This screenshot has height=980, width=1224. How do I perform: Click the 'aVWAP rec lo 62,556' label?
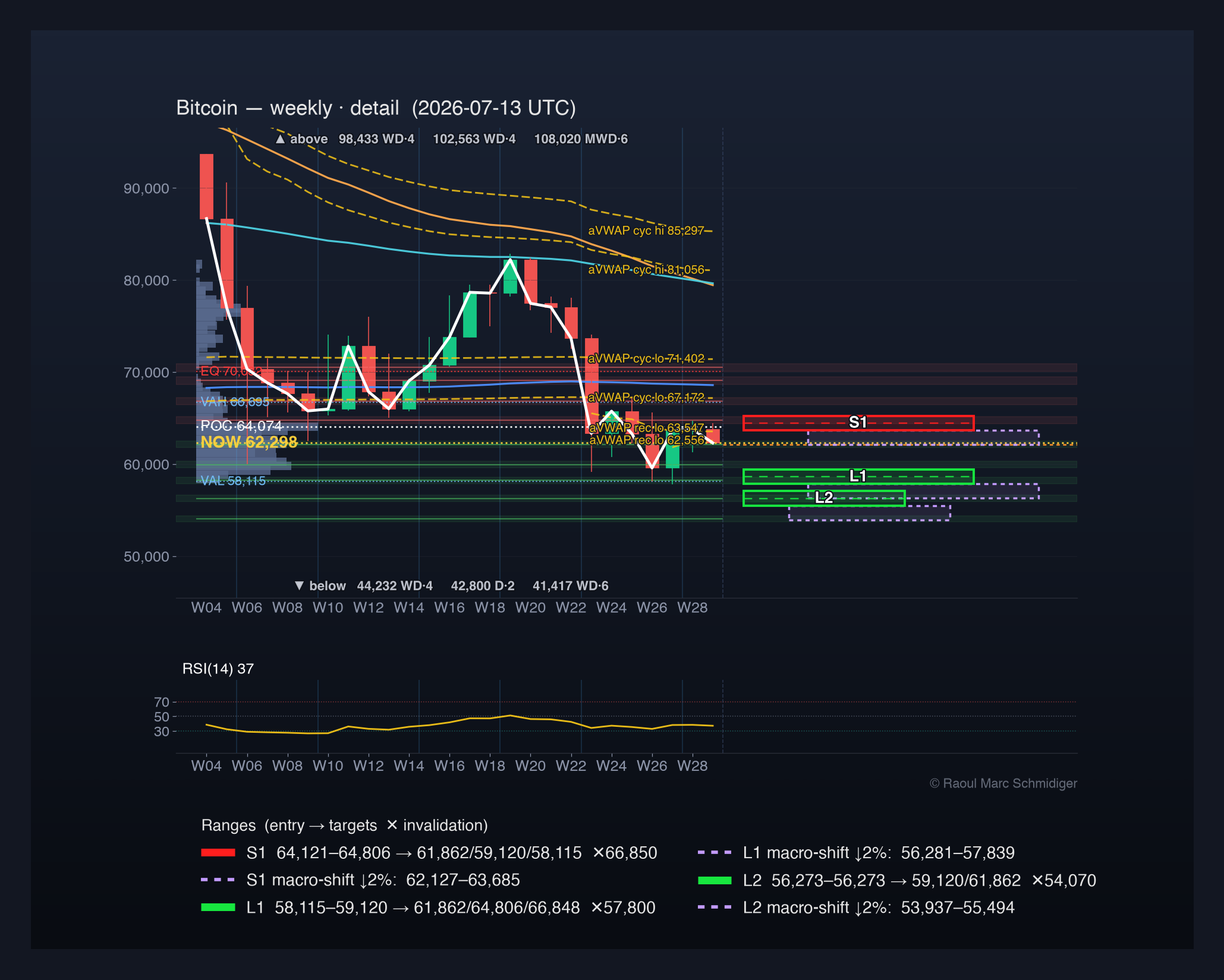[646, 440]
